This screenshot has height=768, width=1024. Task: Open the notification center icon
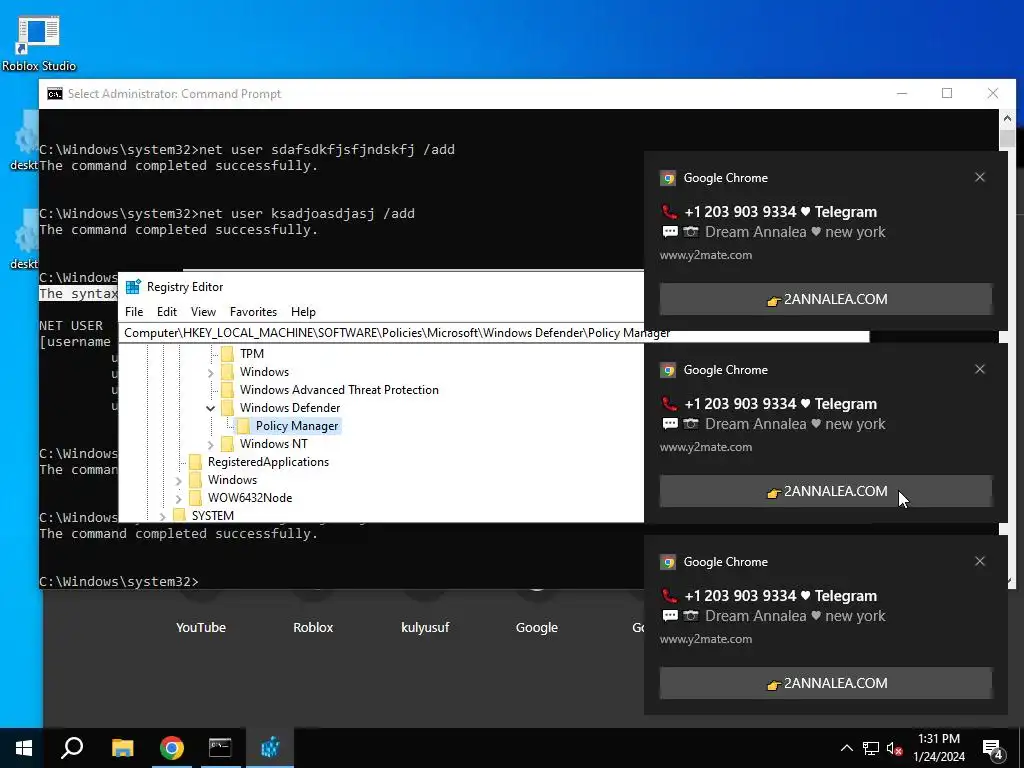(993, 748)
